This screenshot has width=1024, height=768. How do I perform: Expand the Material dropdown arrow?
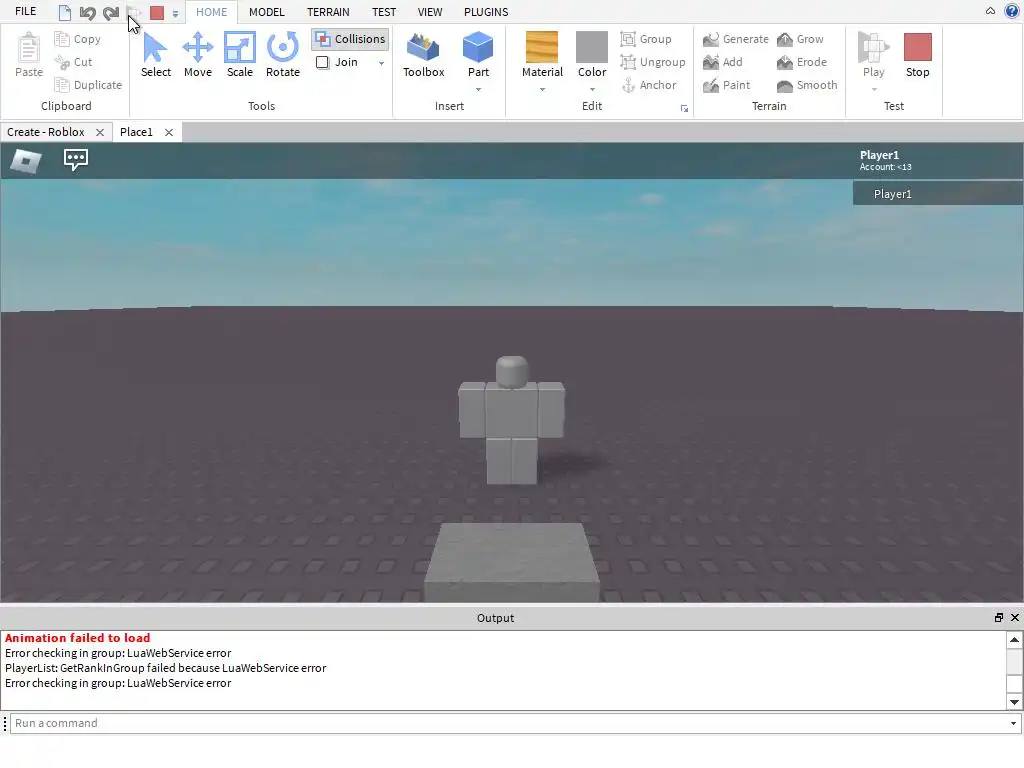tap(542, 89)
